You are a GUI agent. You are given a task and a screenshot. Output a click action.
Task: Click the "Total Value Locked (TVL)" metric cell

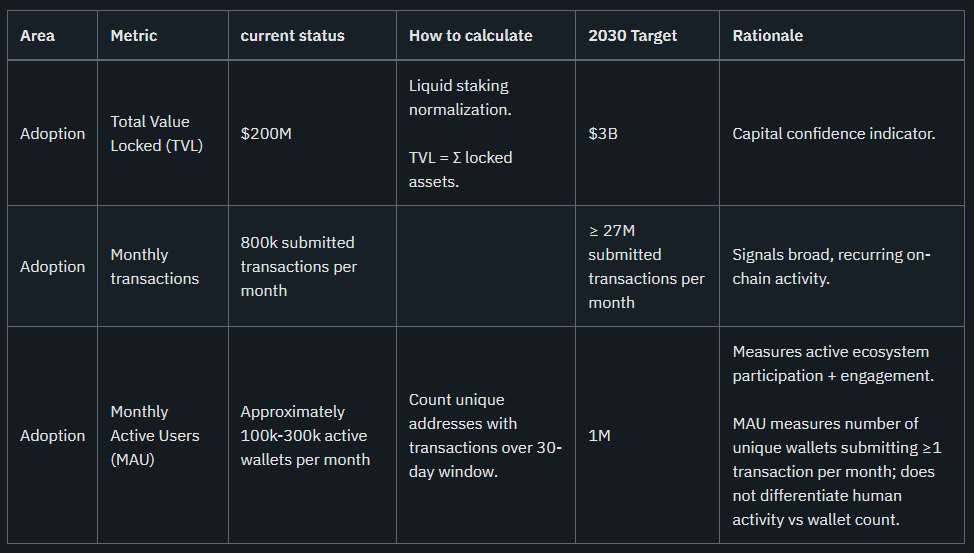coord(150,133)
